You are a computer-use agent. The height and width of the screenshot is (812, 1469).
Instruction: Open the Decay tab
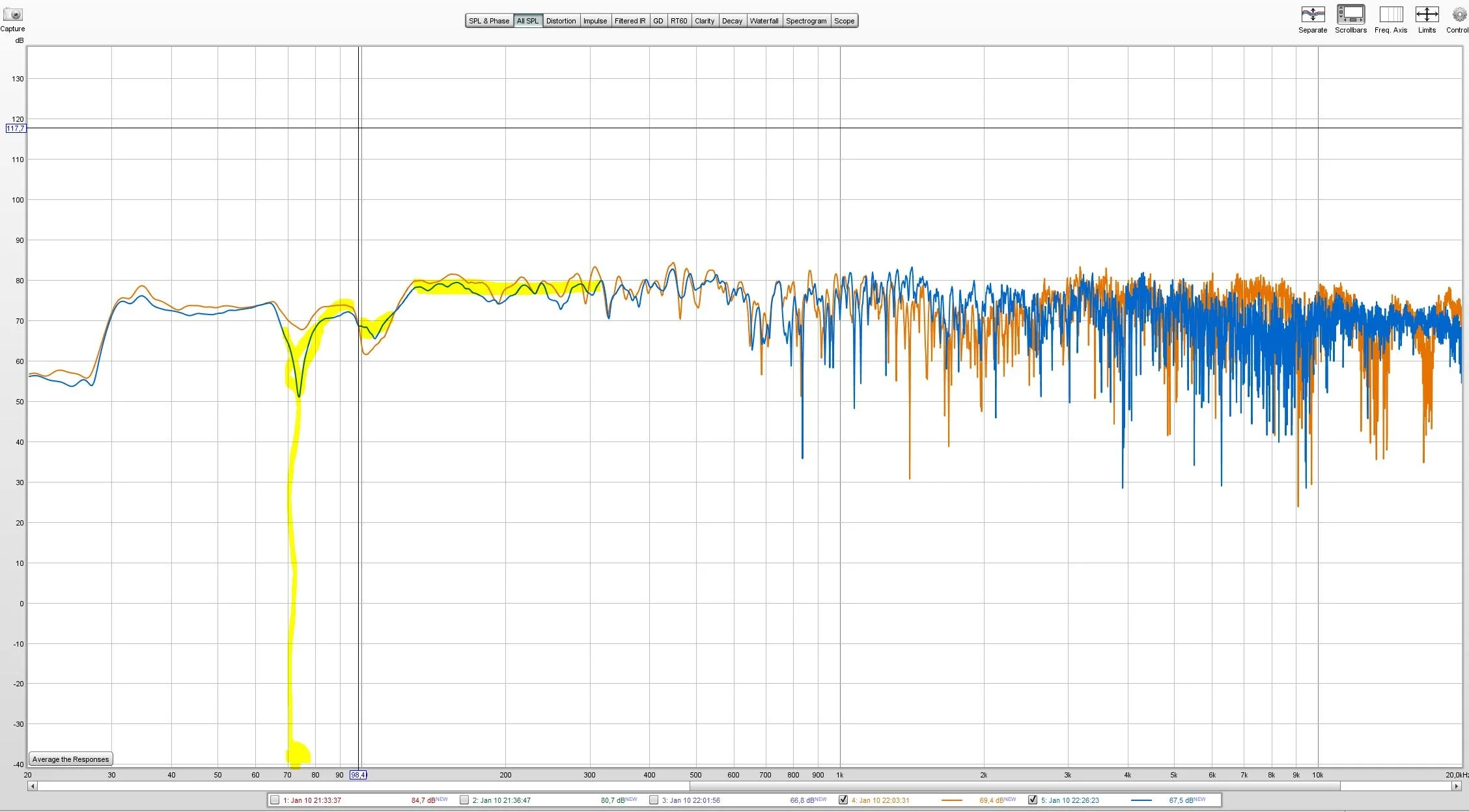coord(732,21)
